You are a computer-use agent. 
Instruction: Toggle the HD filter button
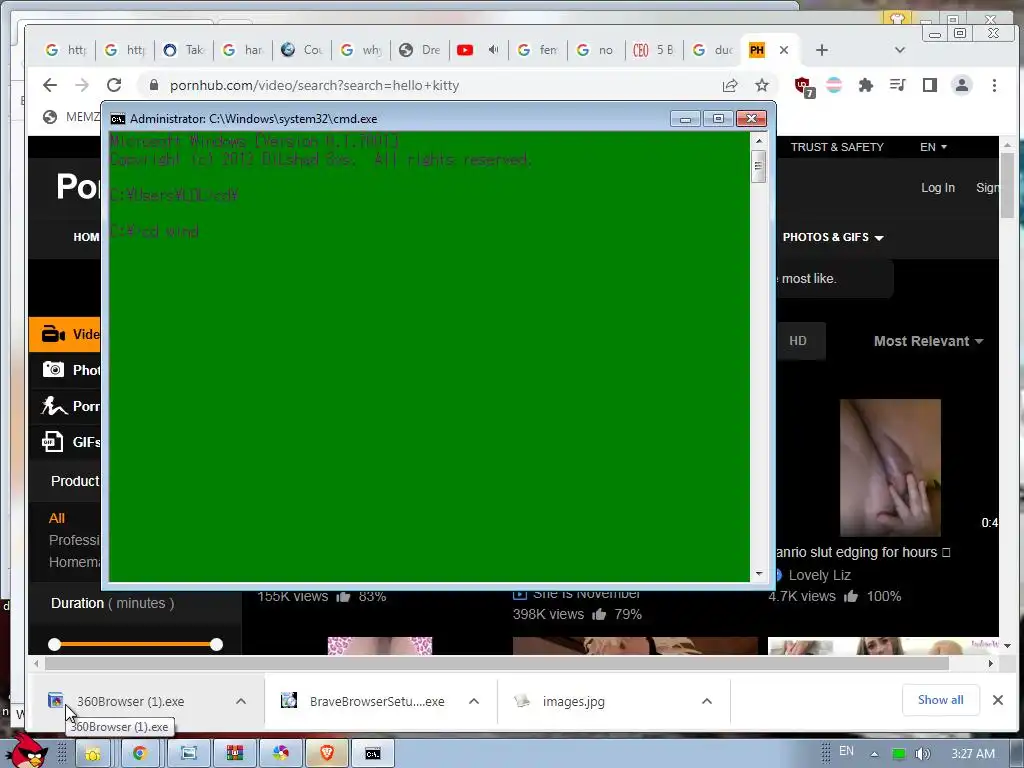click(799, 341)
